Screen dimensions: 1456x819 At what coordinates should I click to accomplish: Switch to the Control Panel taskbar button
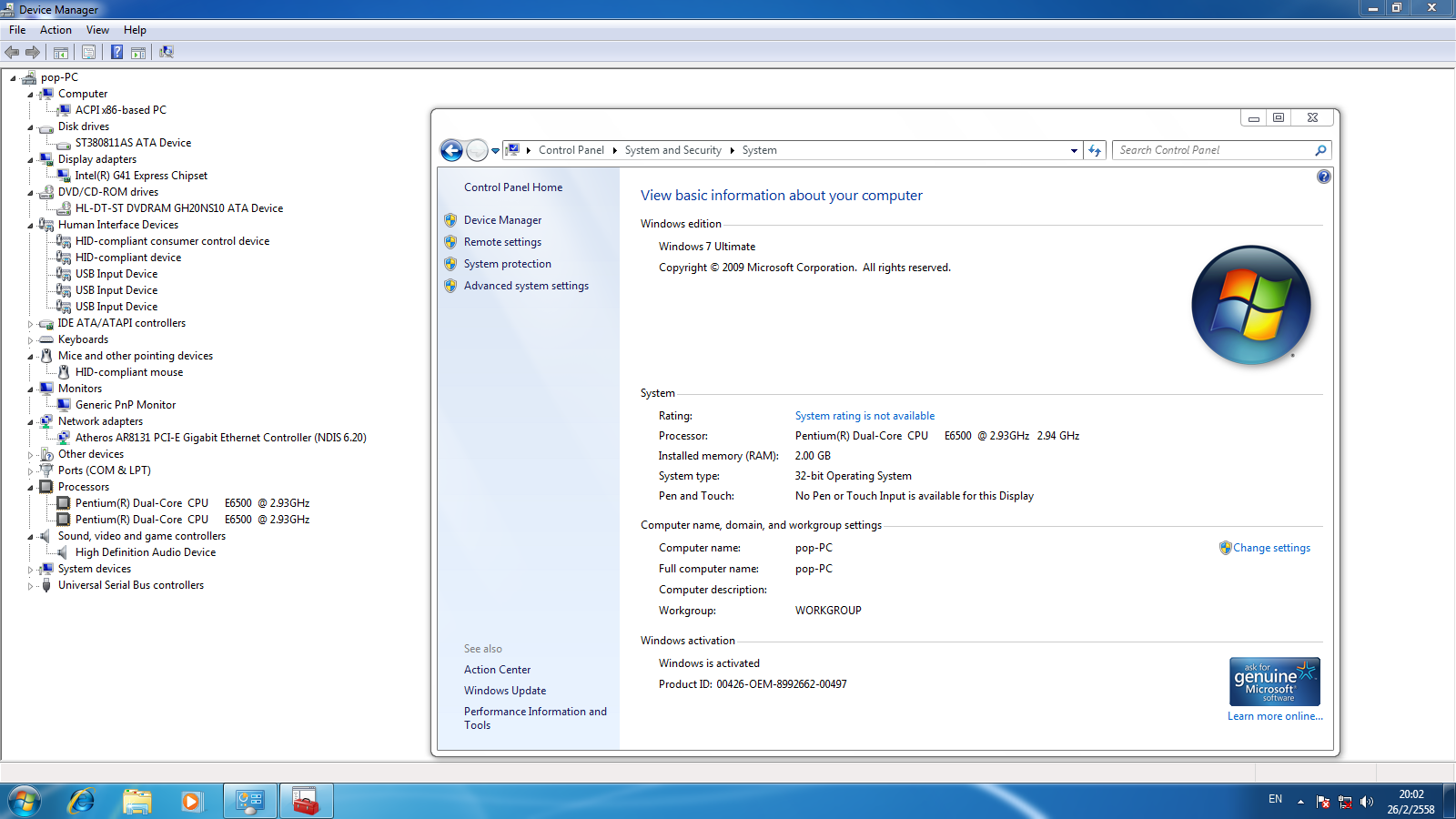(250, 801)
